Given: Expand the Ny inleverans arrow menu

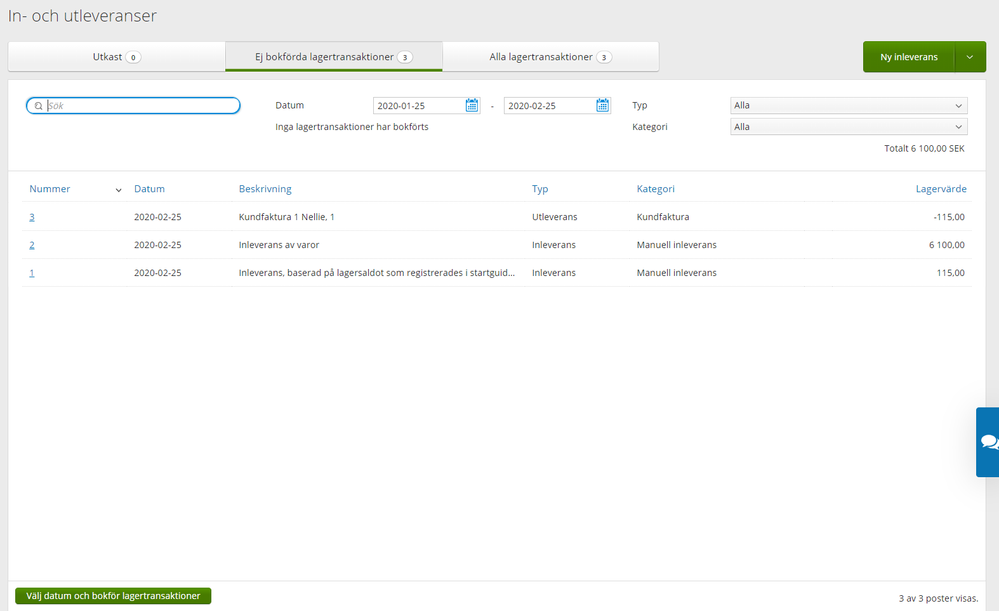Looking at the screenshot, I should point(969,57).
